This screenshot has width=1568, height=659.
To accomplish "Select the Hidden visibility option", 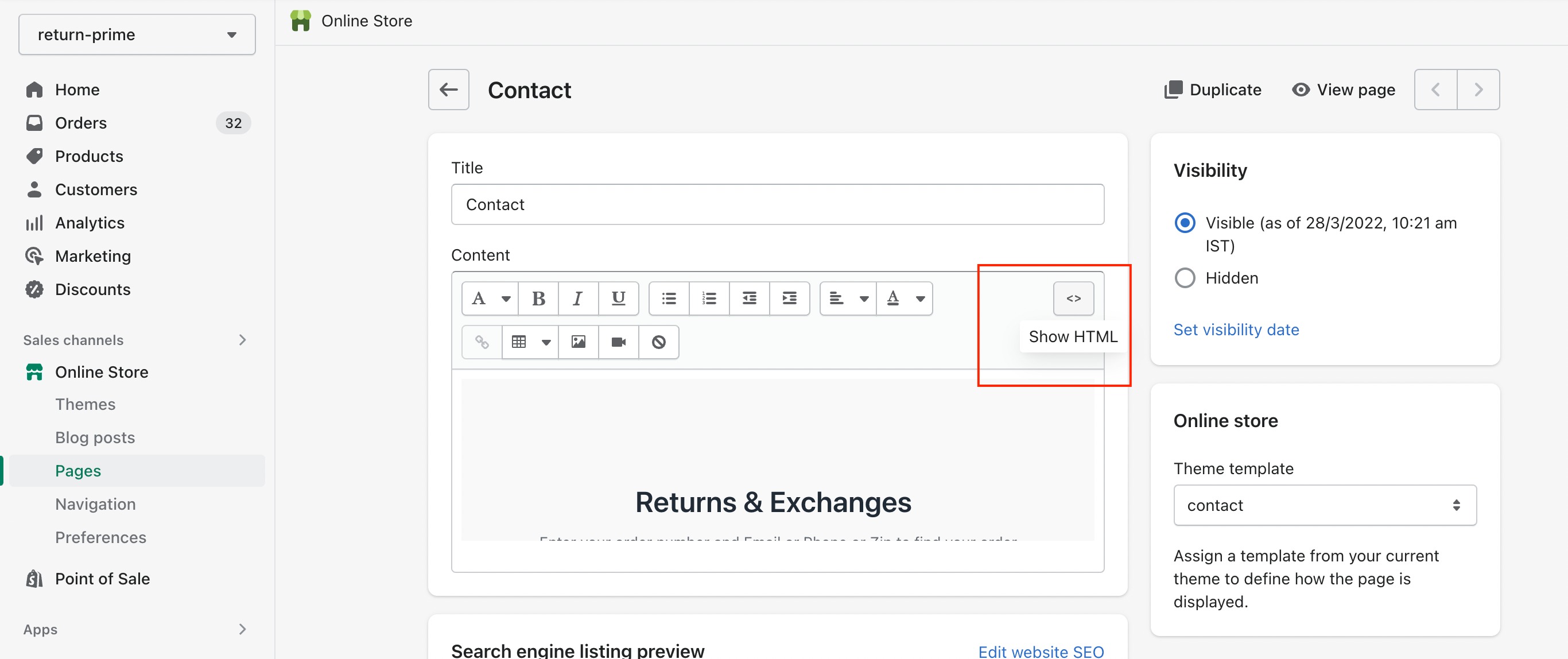I will click(x=1185, y=278).
